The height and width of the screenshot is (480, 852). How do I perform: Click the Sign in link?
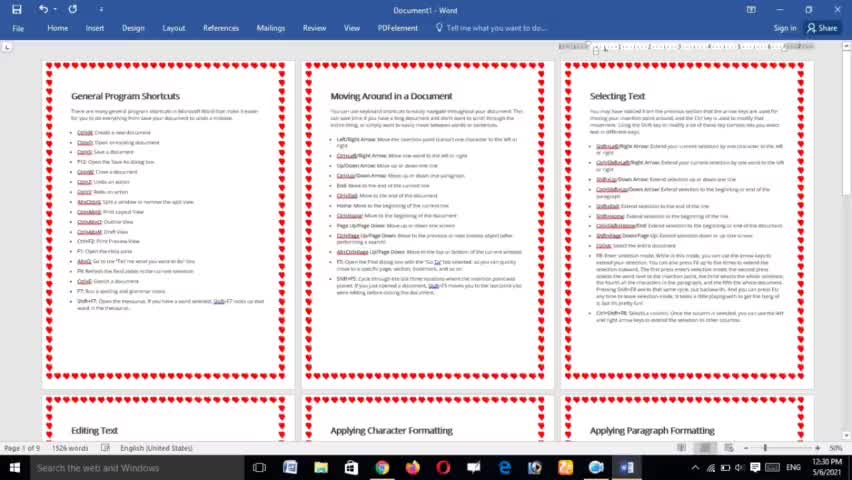pos(785,28)
